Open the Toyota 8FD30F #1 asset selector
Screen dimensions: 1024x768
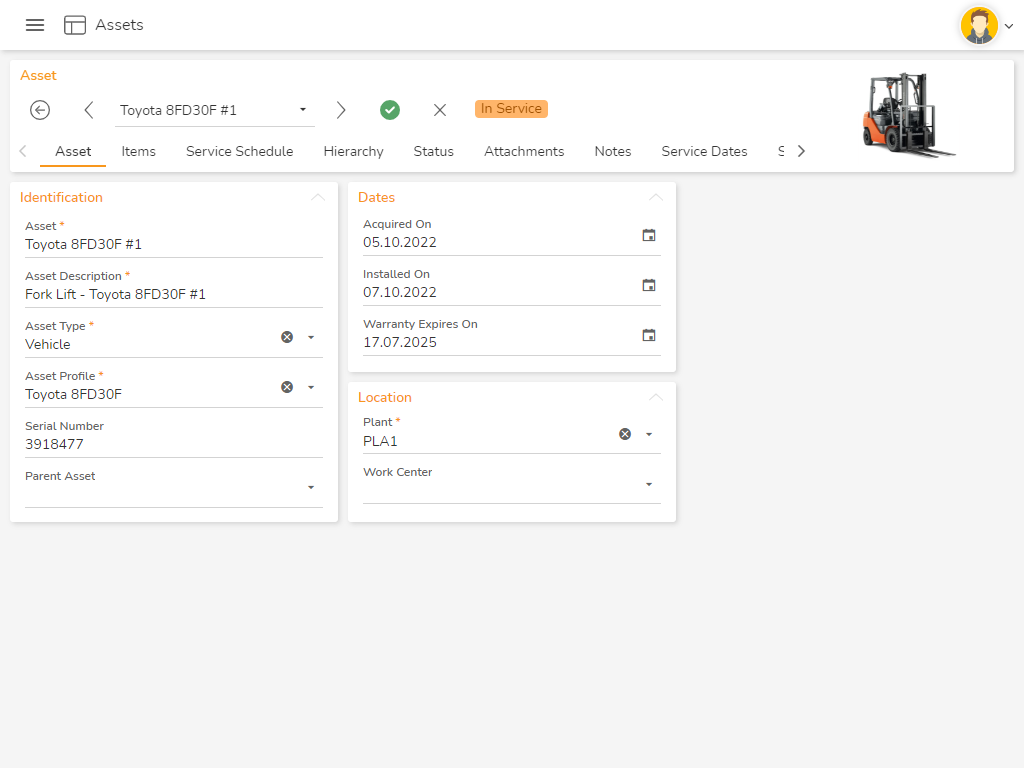(214, 110)
